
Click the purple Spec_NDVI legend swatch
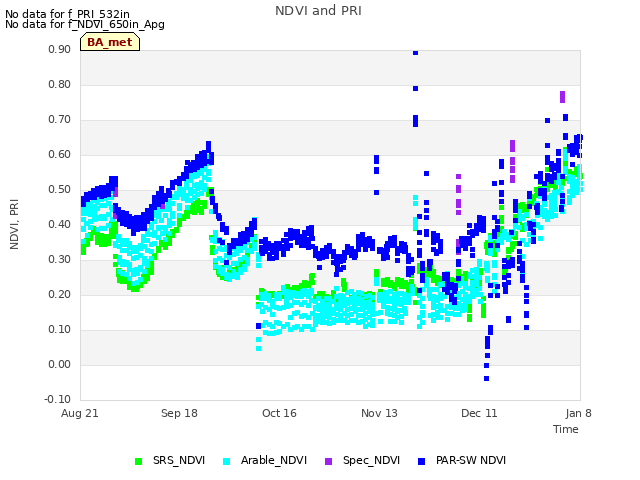(328, 461)
